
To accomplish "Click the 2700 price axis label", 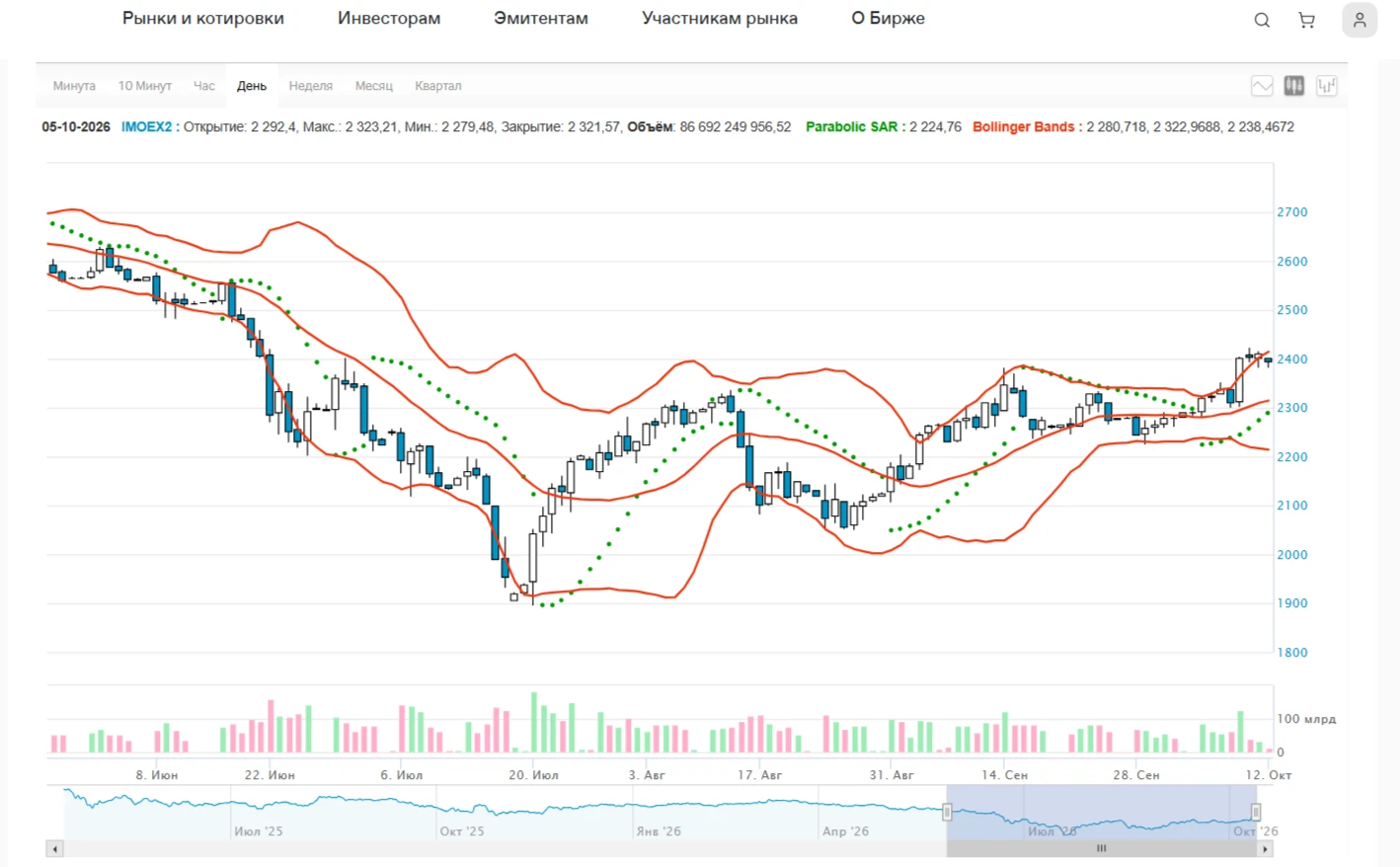I will 1292,212.
